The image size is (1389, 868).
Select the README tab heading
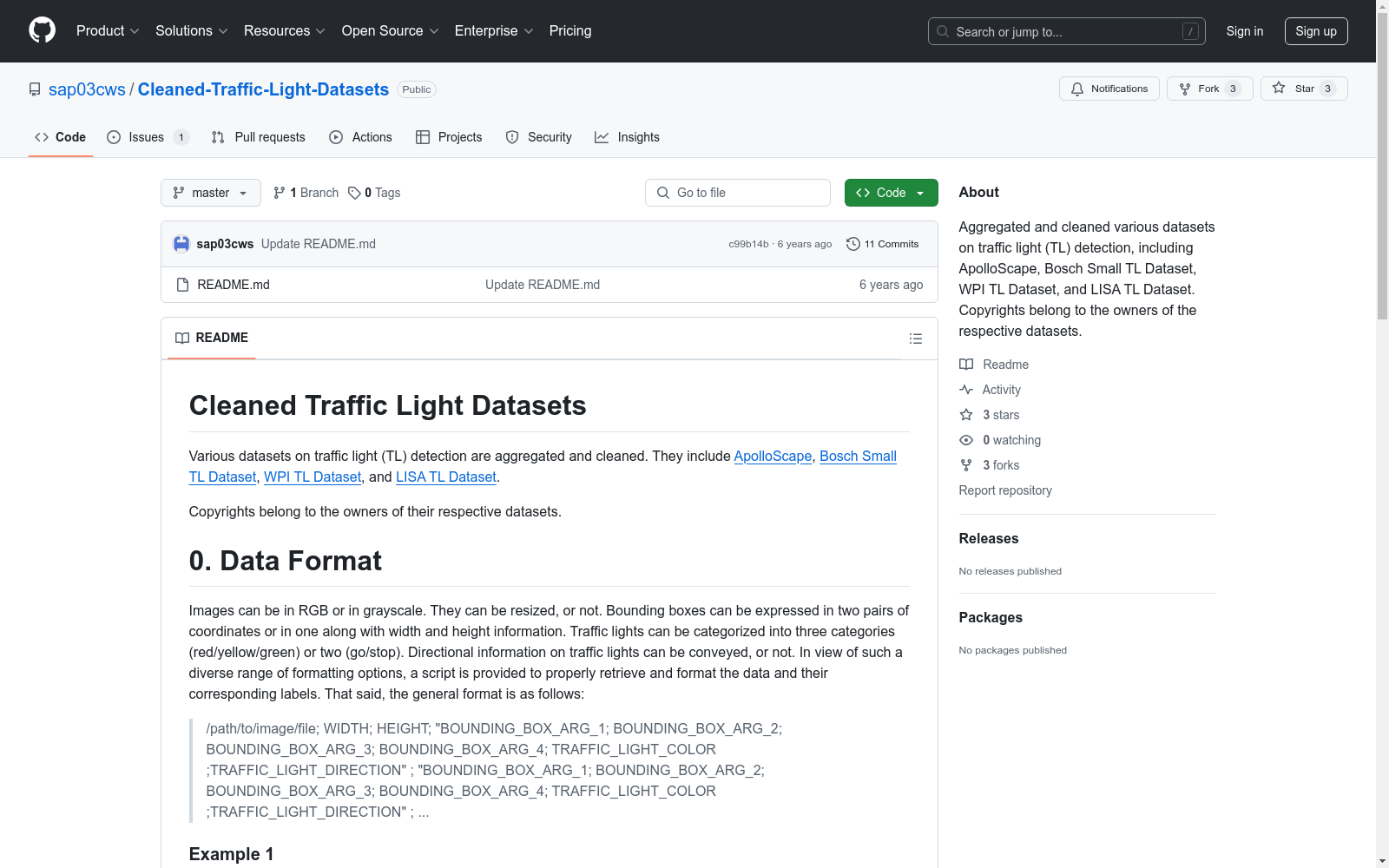pos(212,338)
